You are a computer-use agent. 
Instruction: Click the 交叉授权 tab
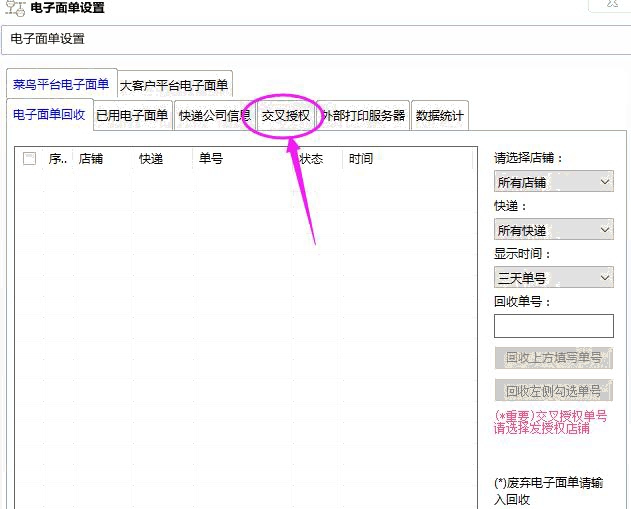click(285, 116)
